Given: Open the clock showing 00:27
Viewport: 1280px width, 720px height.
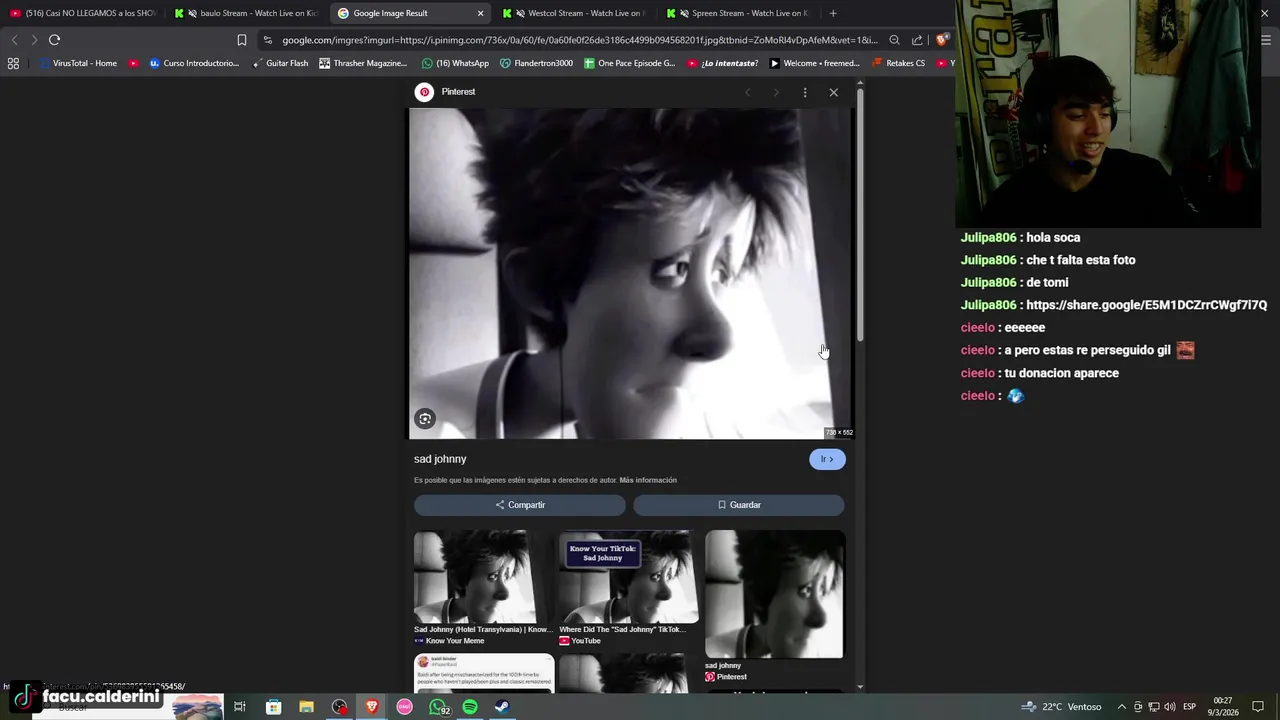Looking at the screenshot, I should (1223, 707).
